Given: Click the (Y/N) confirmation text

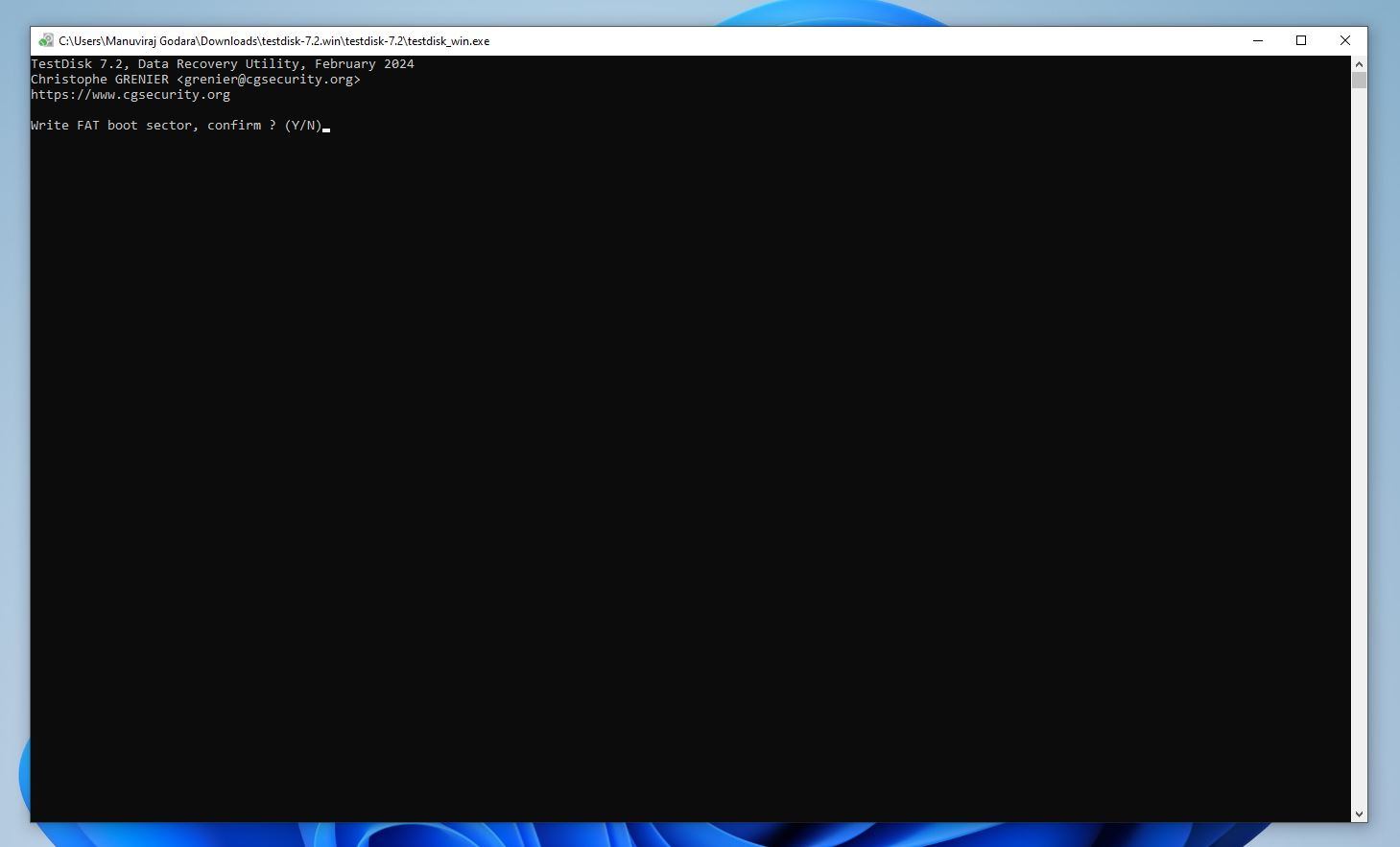Looking at the screenshot, I should click(x=301, y=125).
